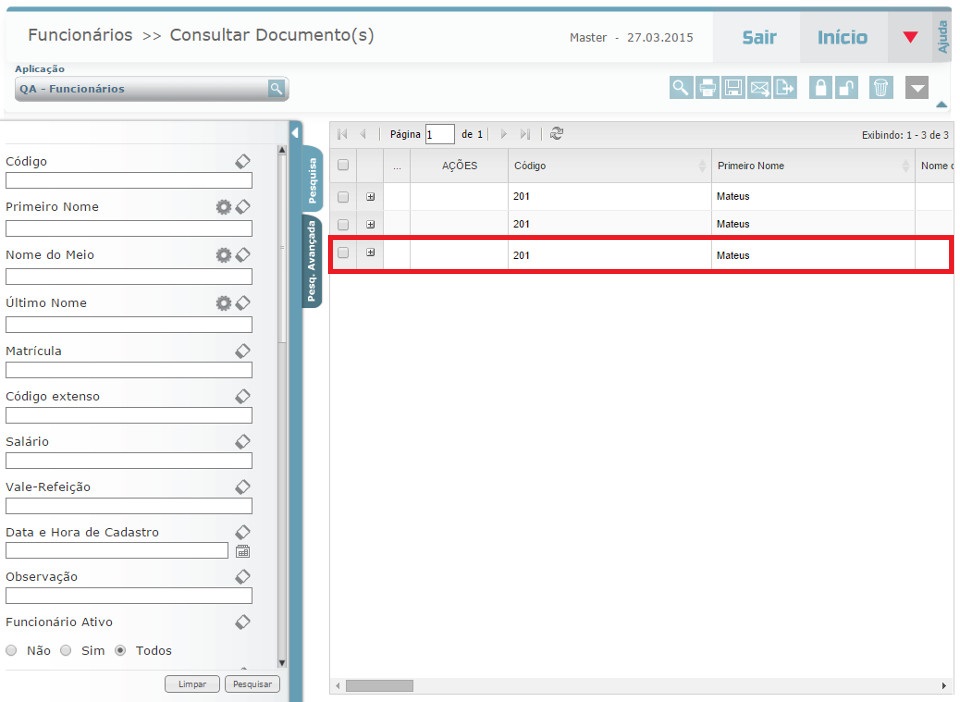Open the gray dropdown arrow in toolbar
Image resolution: width=960 pixels, height=702 pixels.
tap(917, 88)
